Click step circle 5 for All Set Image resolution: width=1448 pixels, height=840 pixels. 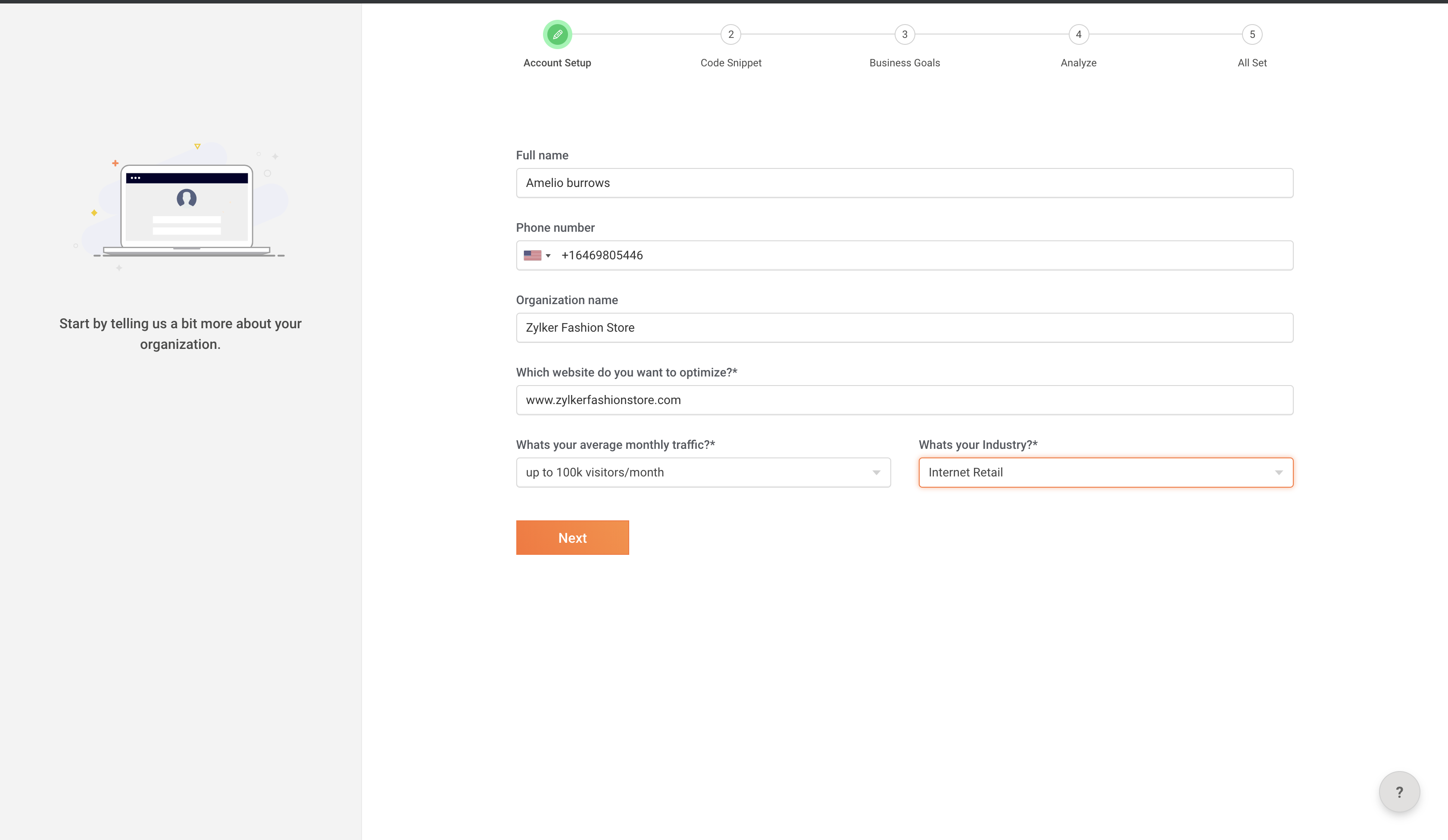tap(1252, 34)
